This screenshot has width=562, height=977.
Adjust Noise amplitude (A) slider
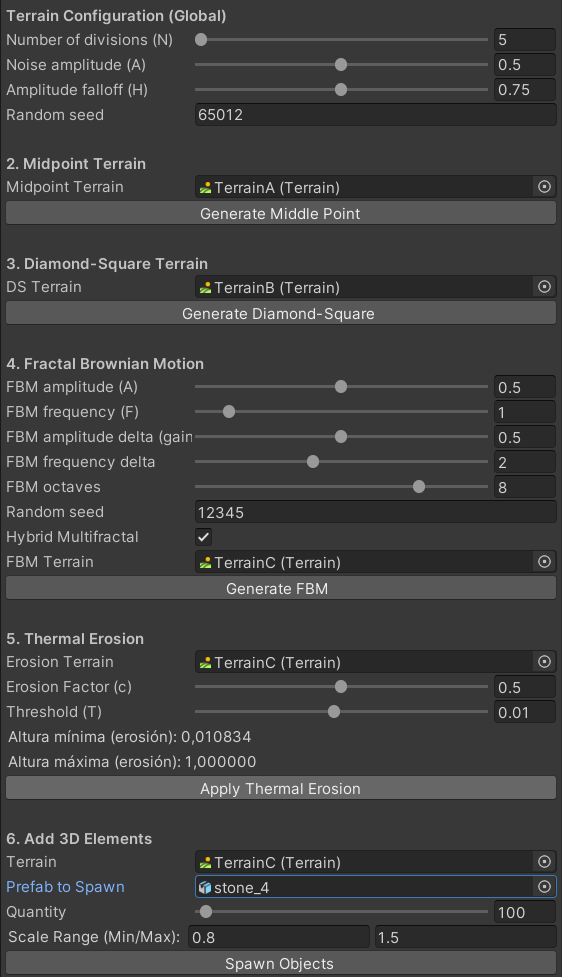[341, 65]
